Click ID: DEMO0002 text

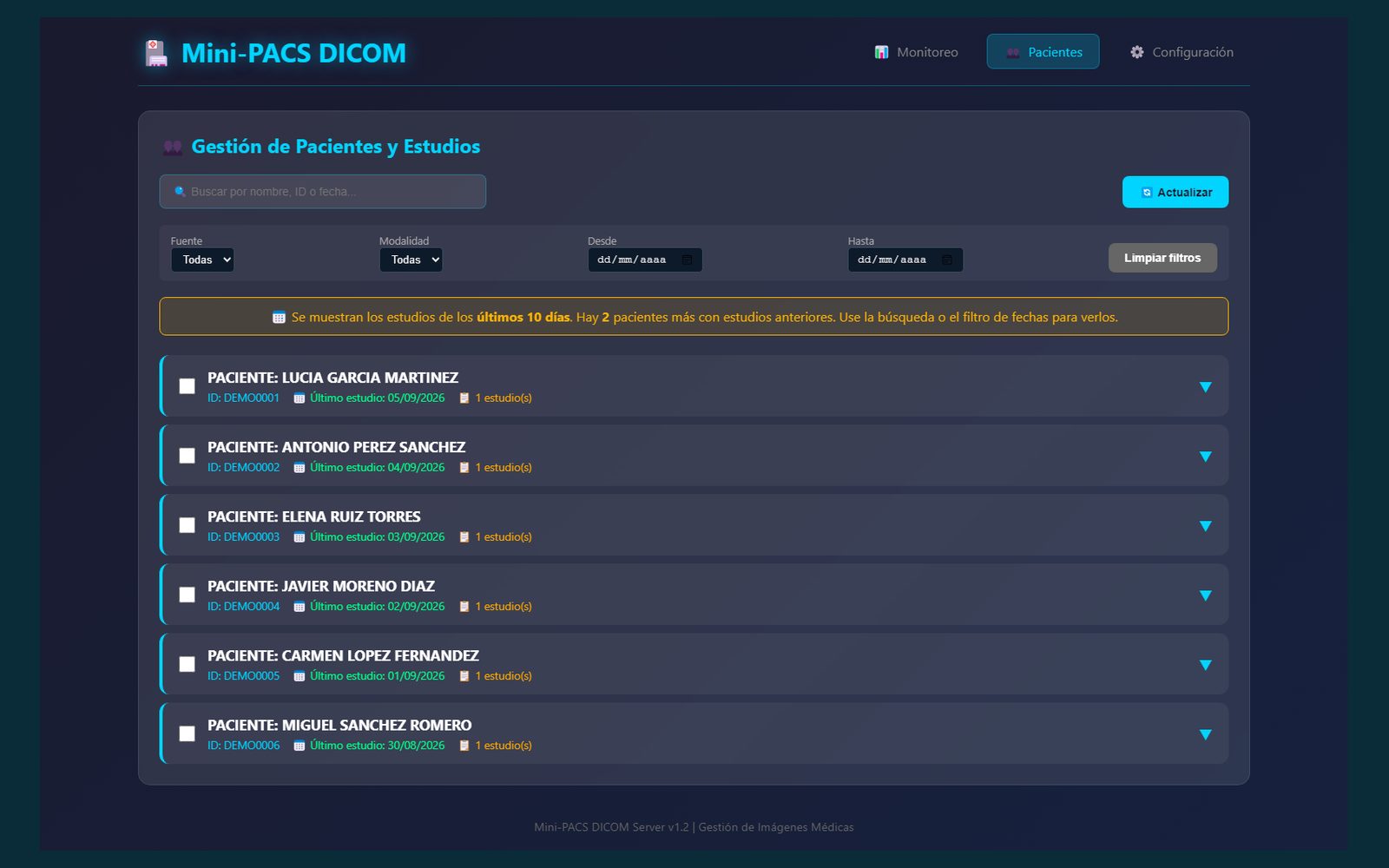243,468
